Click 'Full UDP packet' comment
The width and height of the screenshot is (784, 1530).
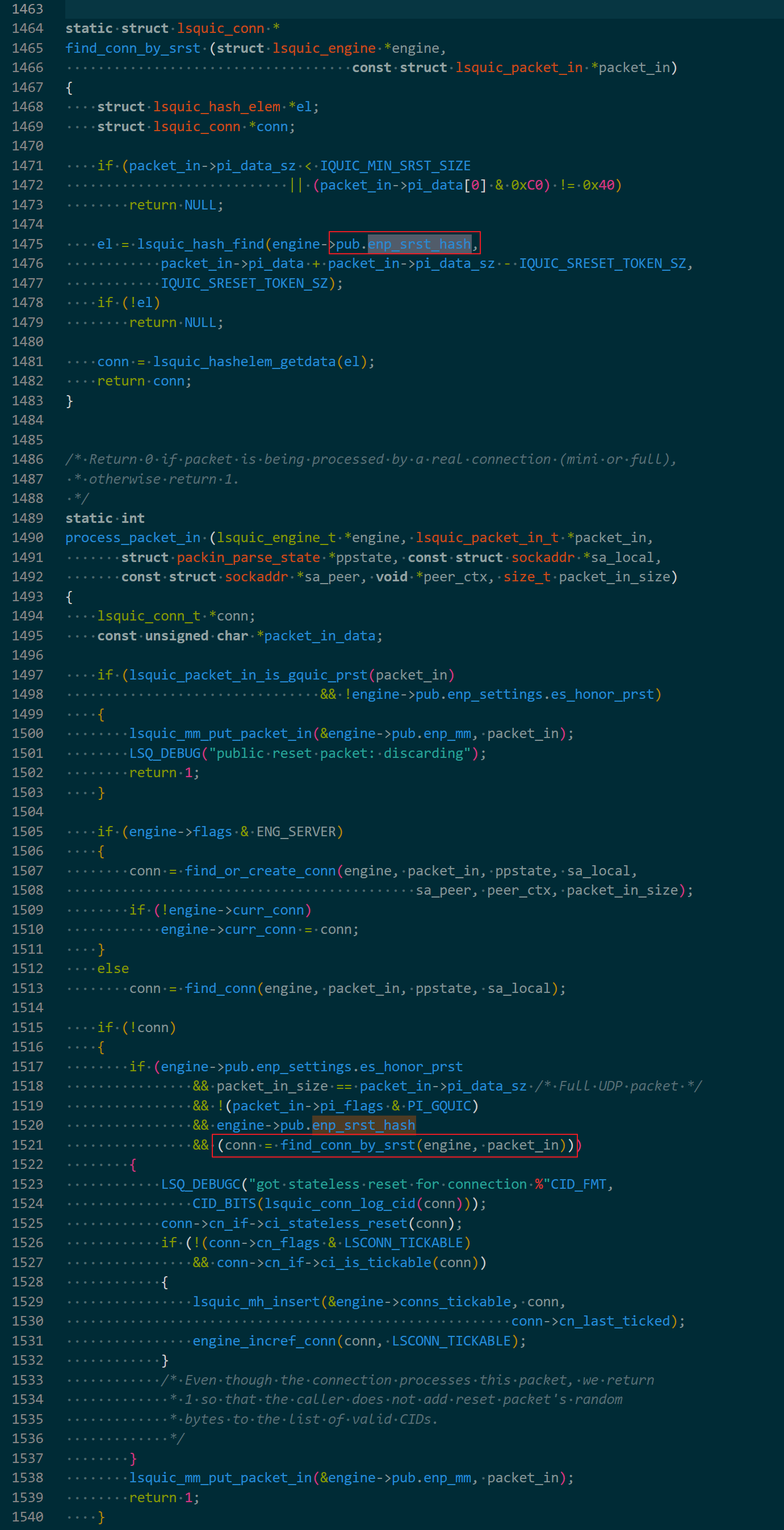(x=618, y=1085)
